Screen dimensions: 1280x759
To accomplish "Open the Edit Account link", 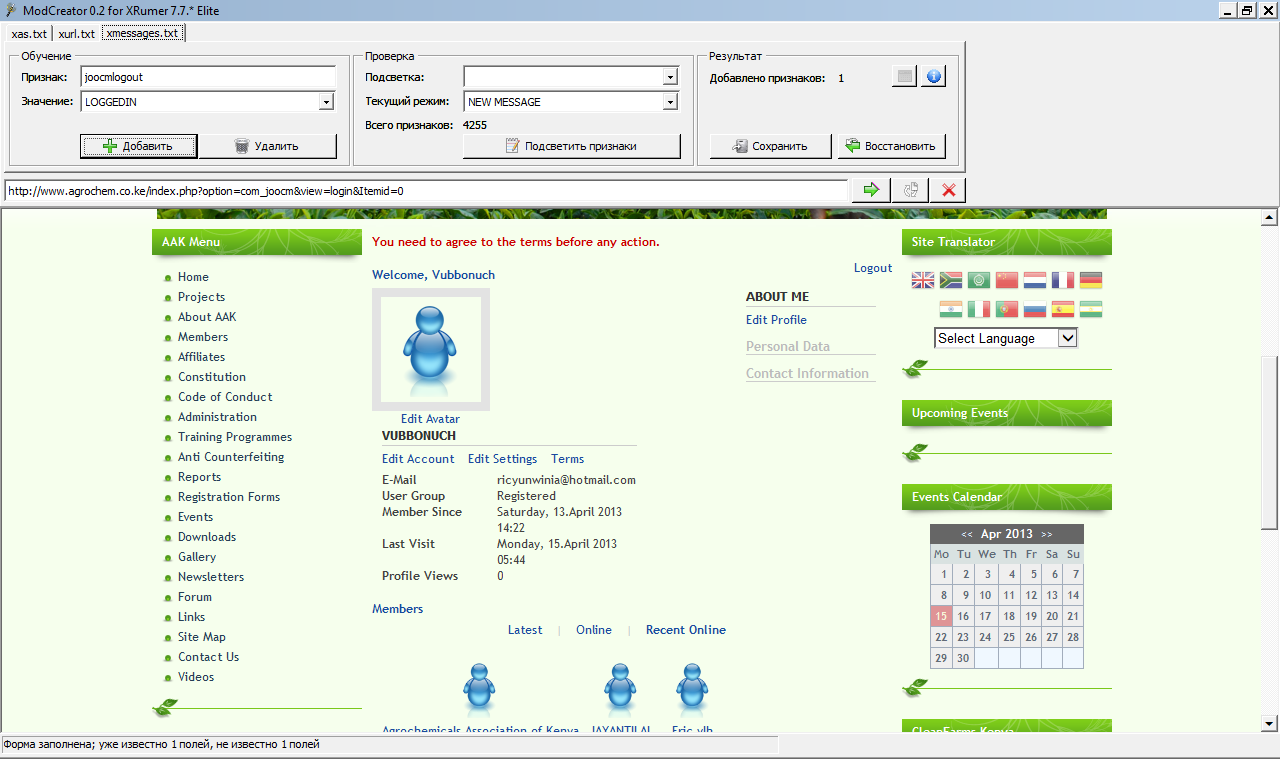I will click(x=418, y=459).
